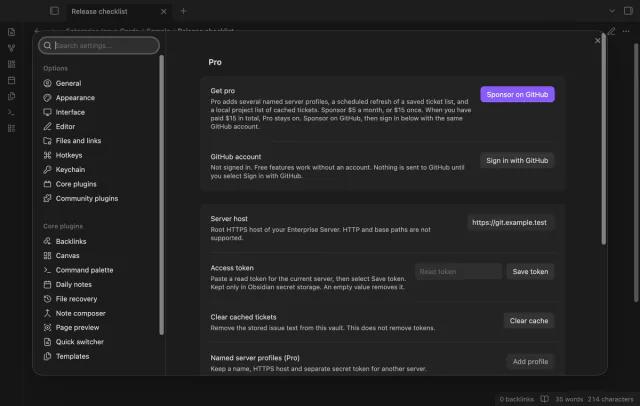Click the Canvas grid icon
The height and width of the screenshot is (406, 640).
pos(47,255)
